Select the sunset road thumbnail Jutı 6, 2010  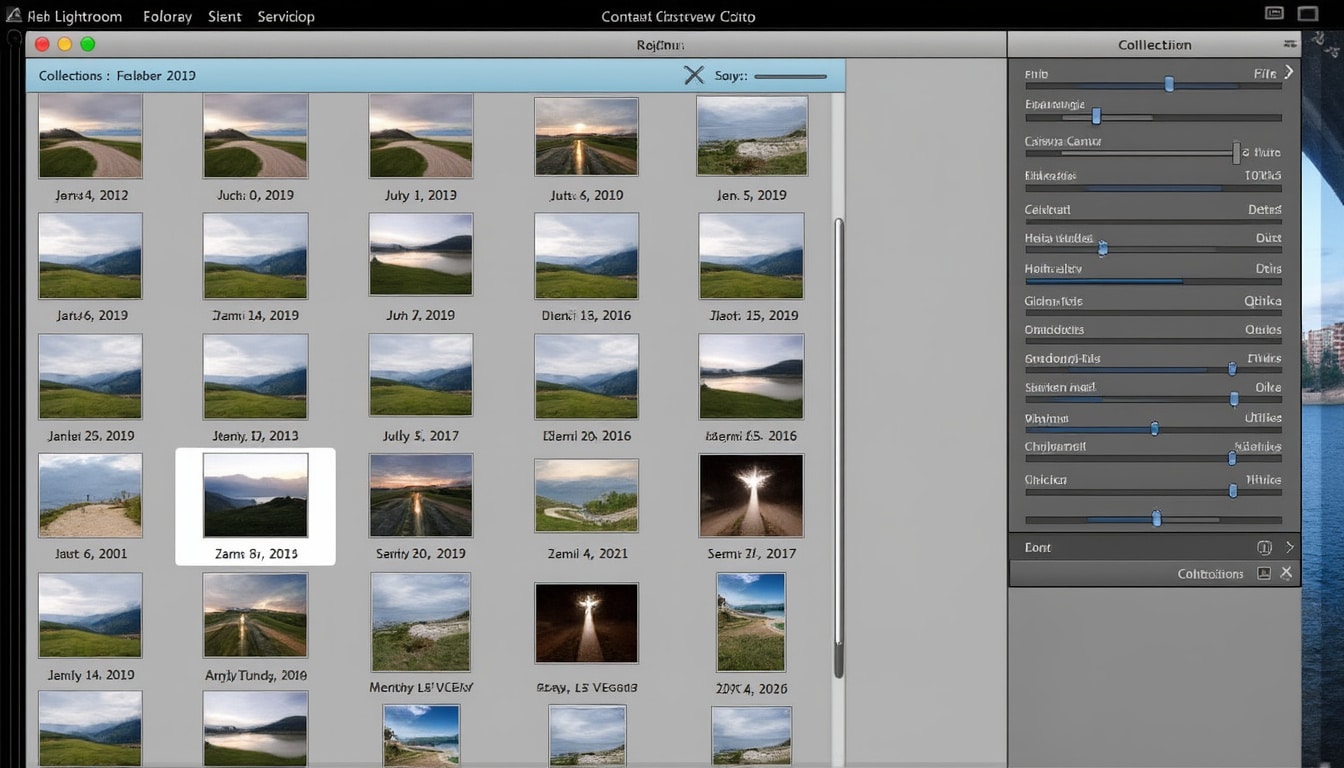[x=586, y=137]
